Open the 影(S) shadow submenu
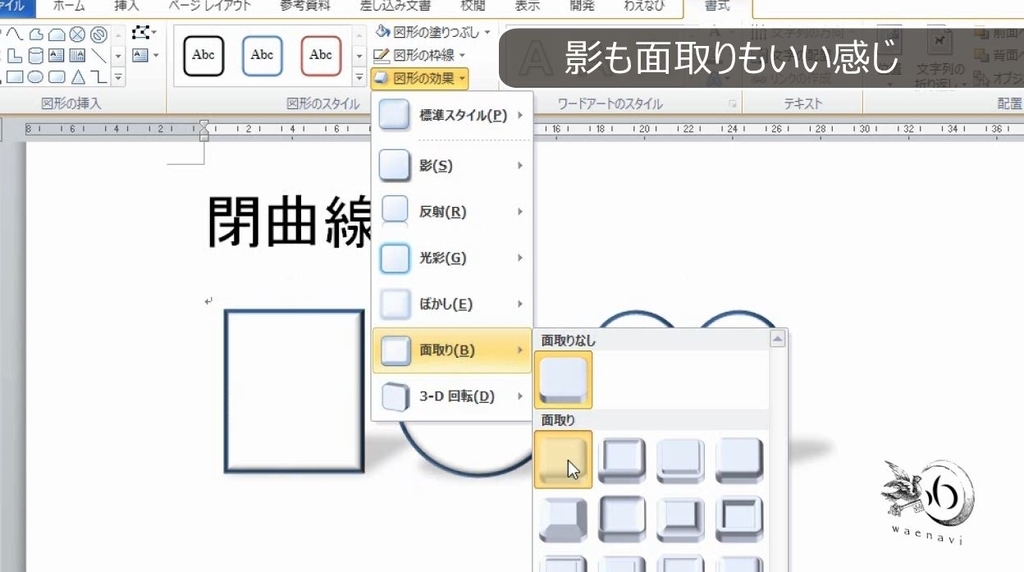 click(x=451, y=165)
